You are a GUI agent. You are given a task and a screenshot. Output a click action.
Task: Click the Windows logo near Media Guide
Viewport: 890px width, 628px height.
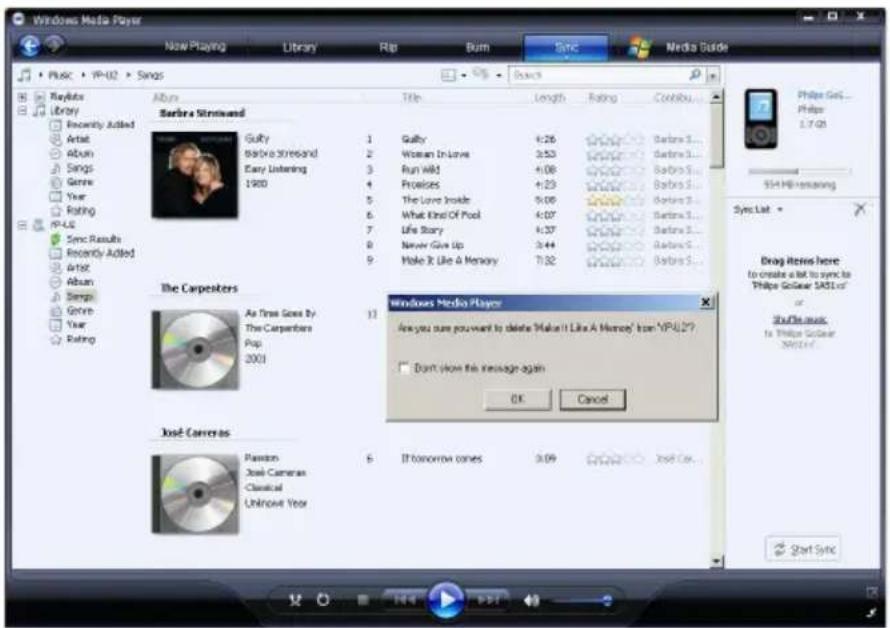[x=640, y=47]
